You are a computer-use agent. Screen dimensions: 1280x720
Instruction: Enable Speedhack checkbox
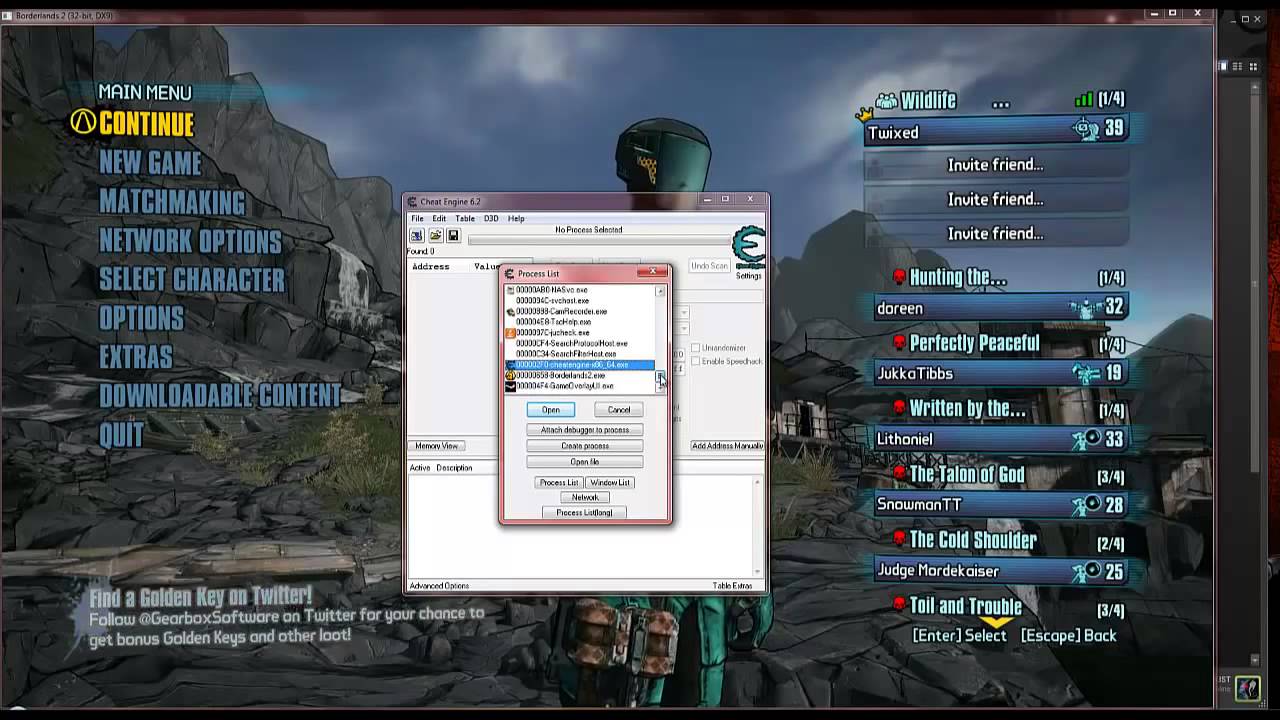click(x=696, y=361)
